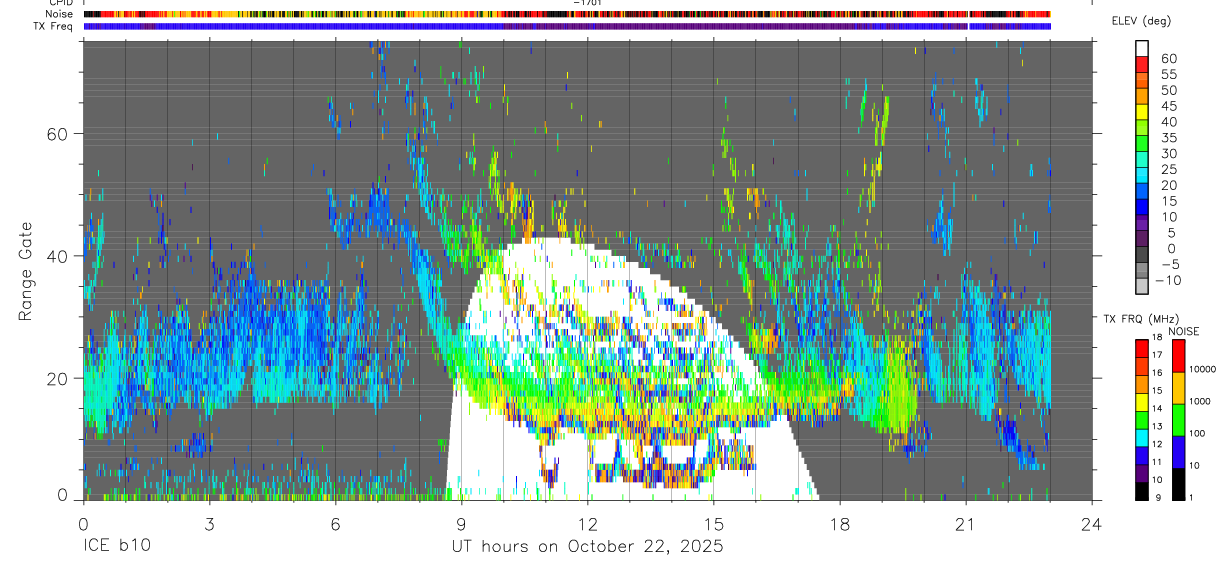
Task: Select the '45' label on ELEV colorbar
Action: coord(1168,106)
